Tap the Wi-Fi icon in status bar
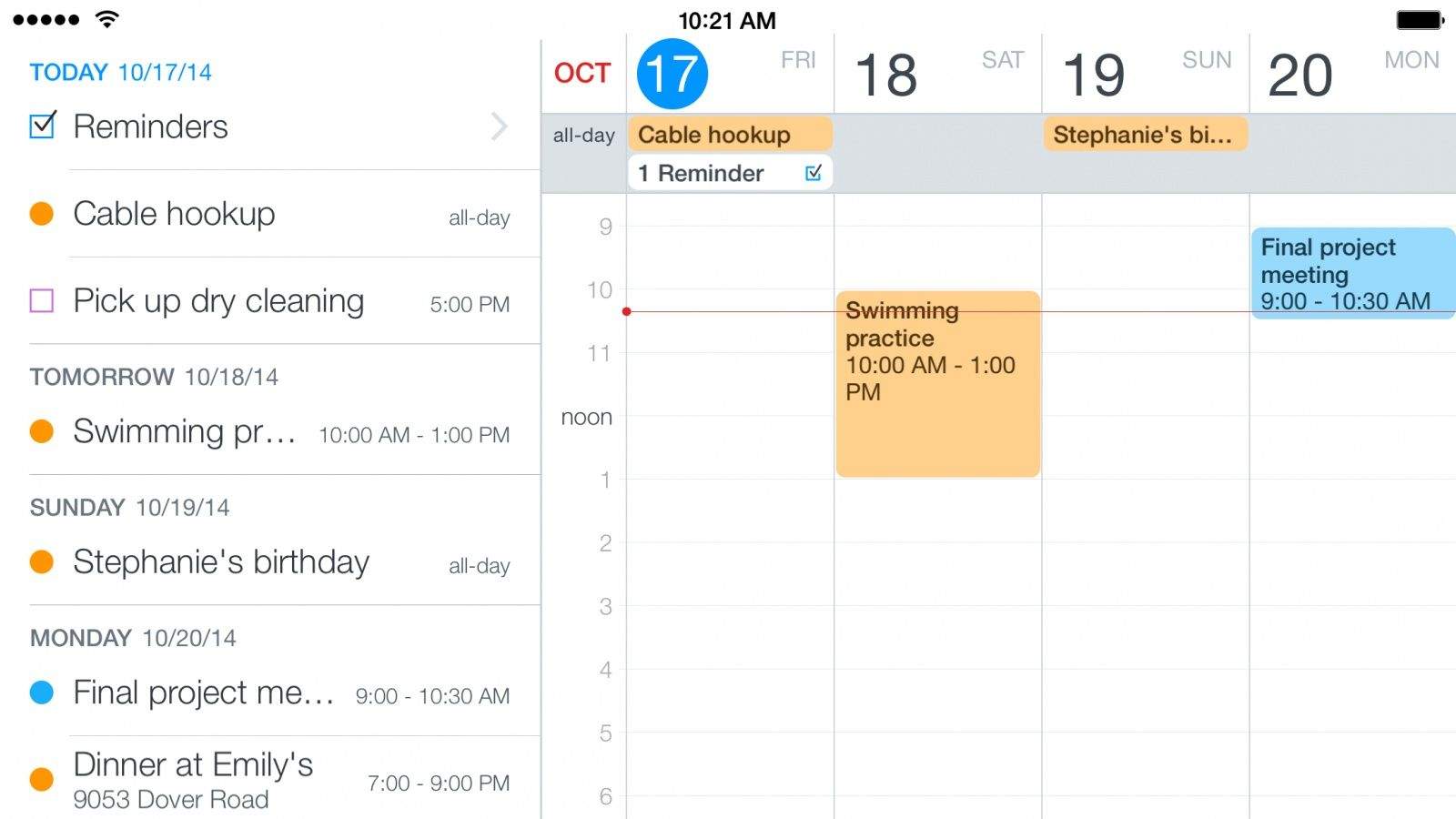This screenshot has width=1456, height=819. pos(107,19)
